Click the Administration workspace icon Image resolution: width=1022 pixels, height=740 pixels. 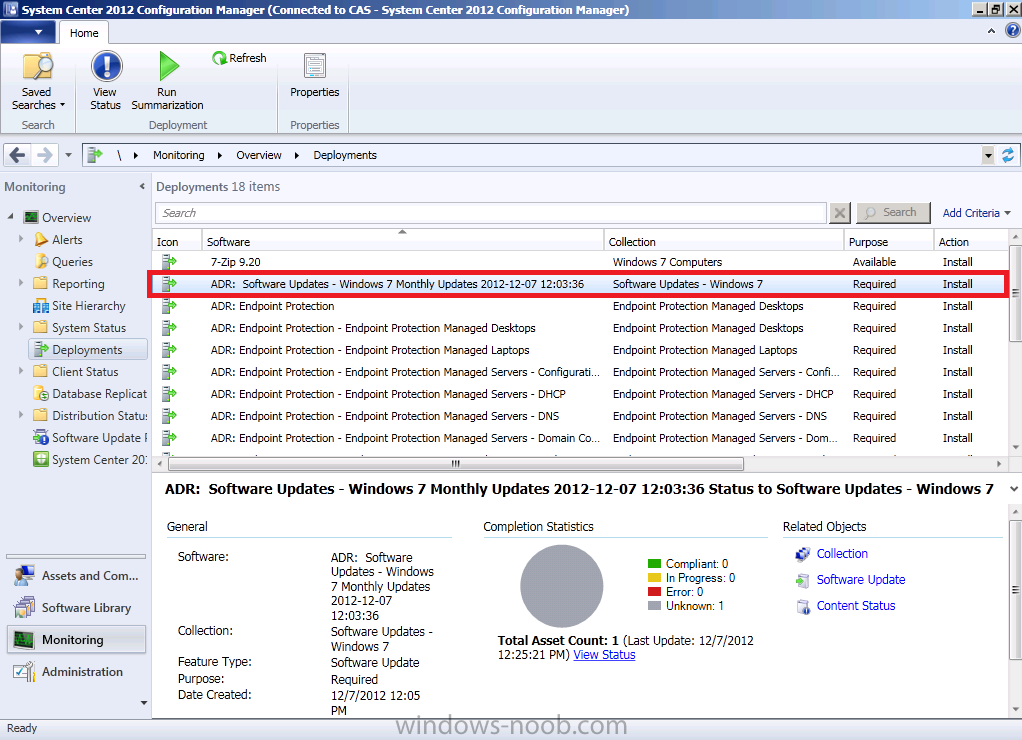click(25, 672)
